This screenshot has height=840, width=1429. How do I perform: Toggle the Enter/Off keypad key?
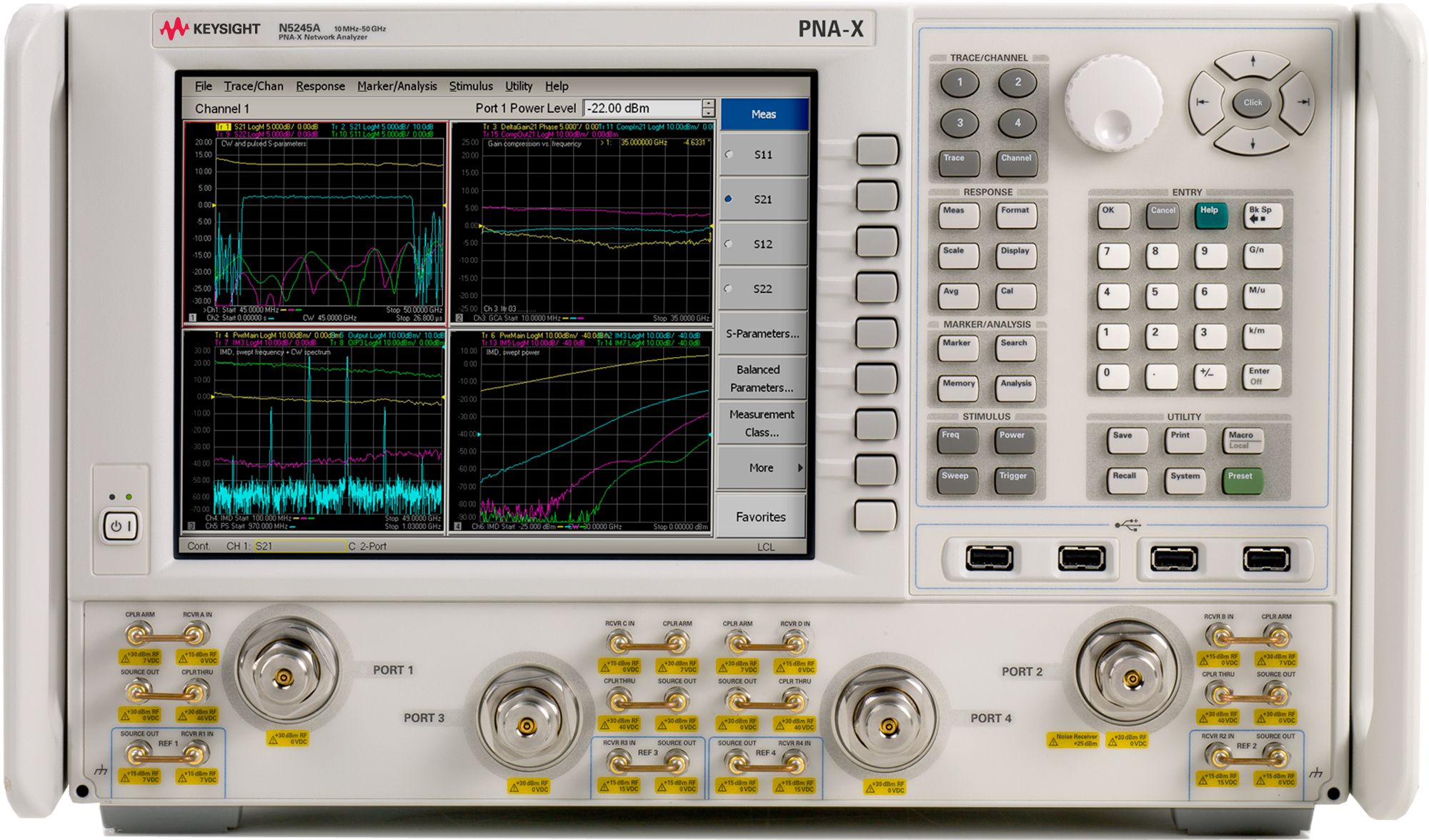(x=1260, y=376)
